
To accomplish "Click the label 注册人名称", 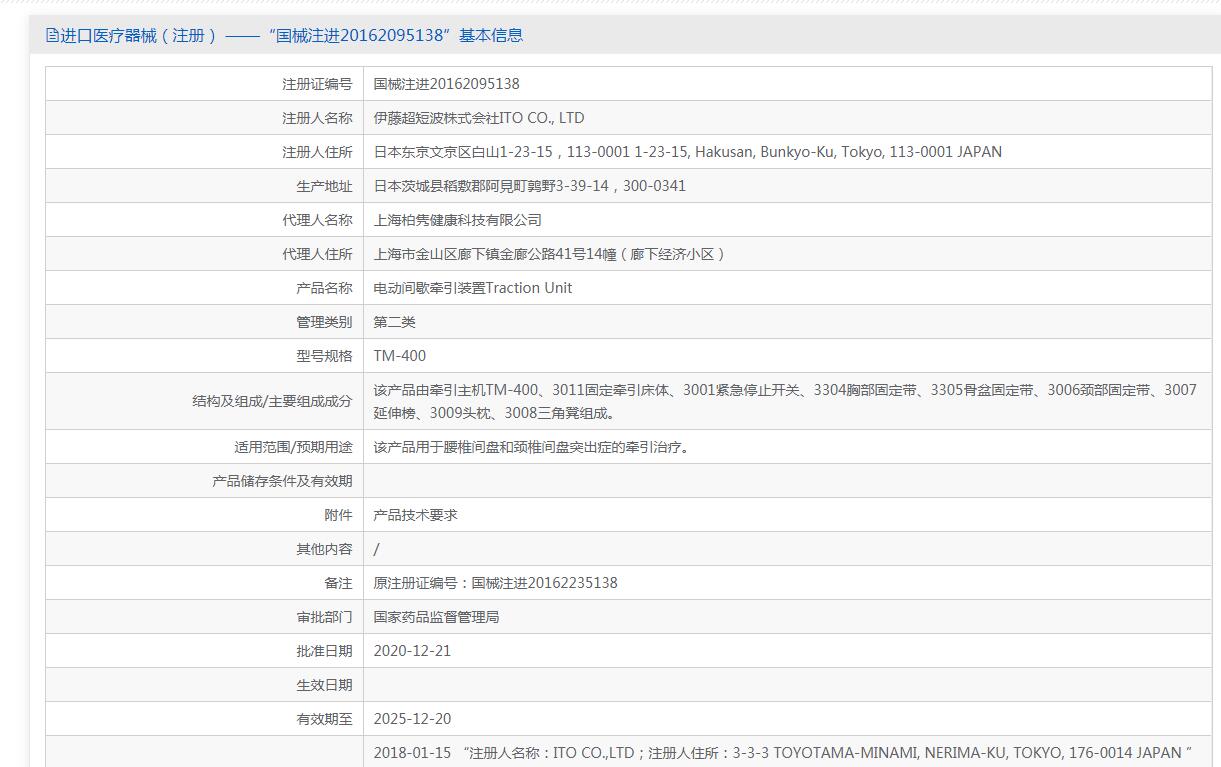I will (317, 118).
